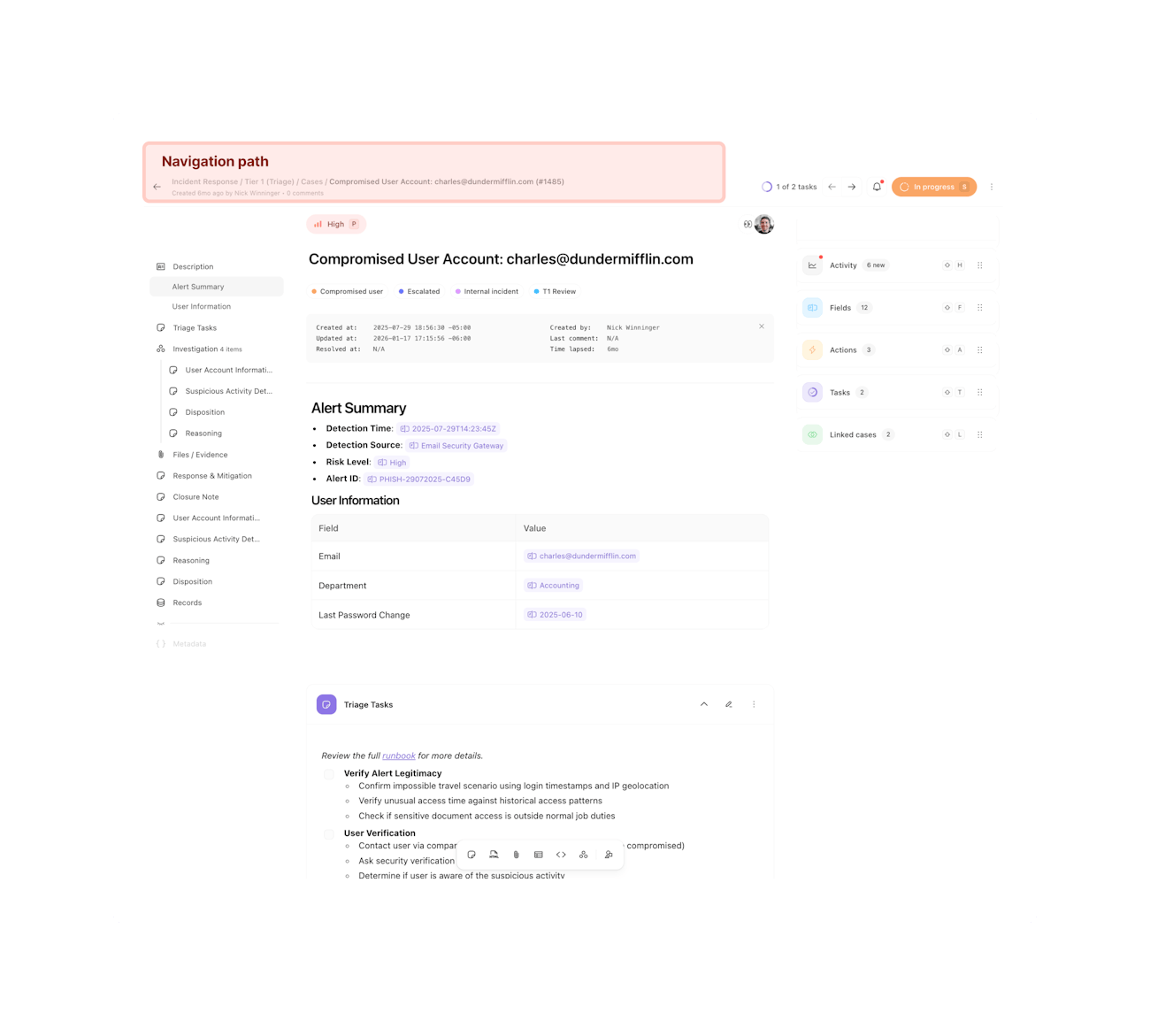Open Files / Evidence in the sidebar
The image size is (1150, 1036).
click(x=200, y=455)
